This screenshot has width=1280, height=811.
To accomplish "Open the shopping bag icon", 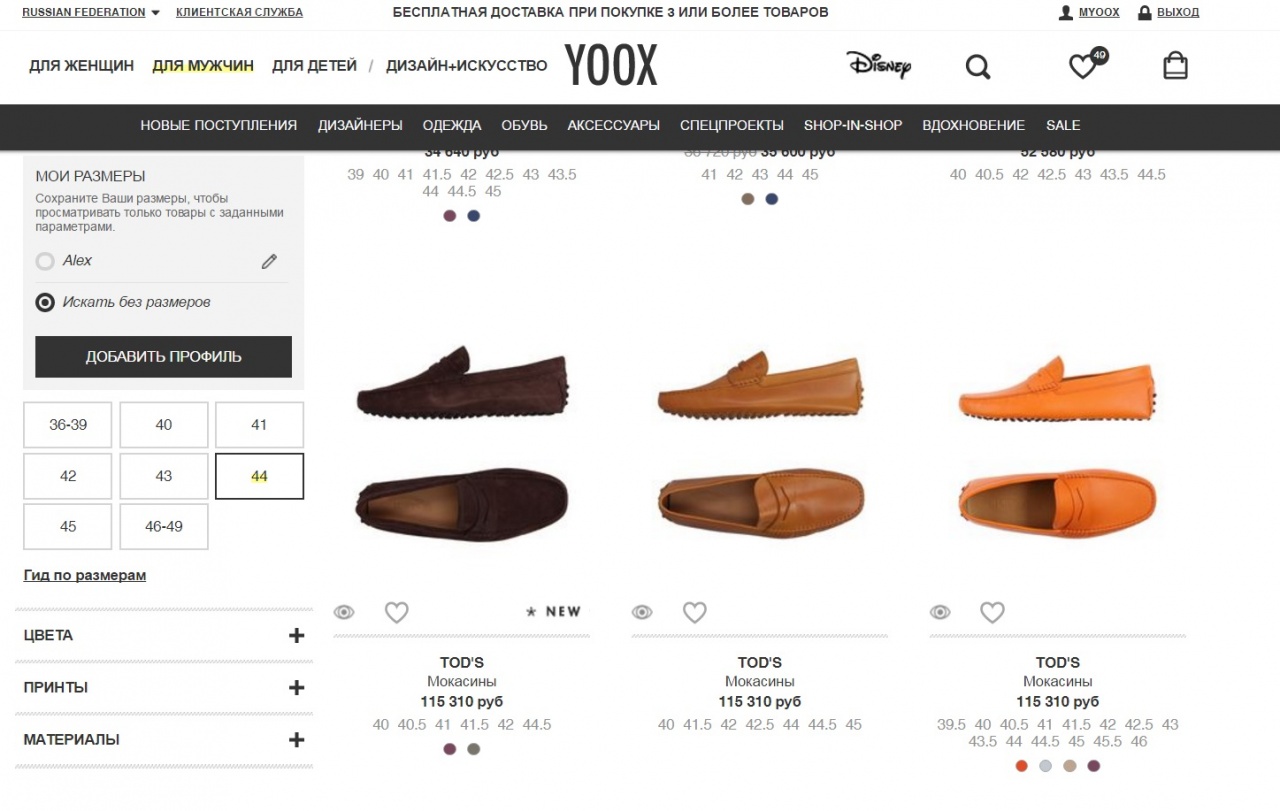I will [1176, 66].
